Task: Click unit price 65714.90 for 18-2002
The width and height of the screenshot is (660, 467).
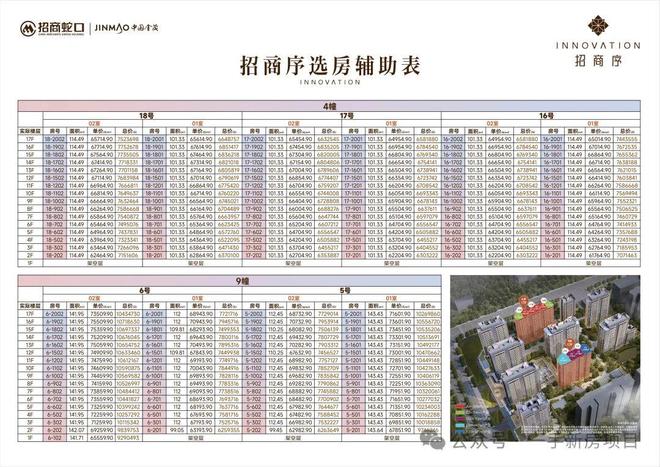Action: pyautogui.click(x=102, y=139)
